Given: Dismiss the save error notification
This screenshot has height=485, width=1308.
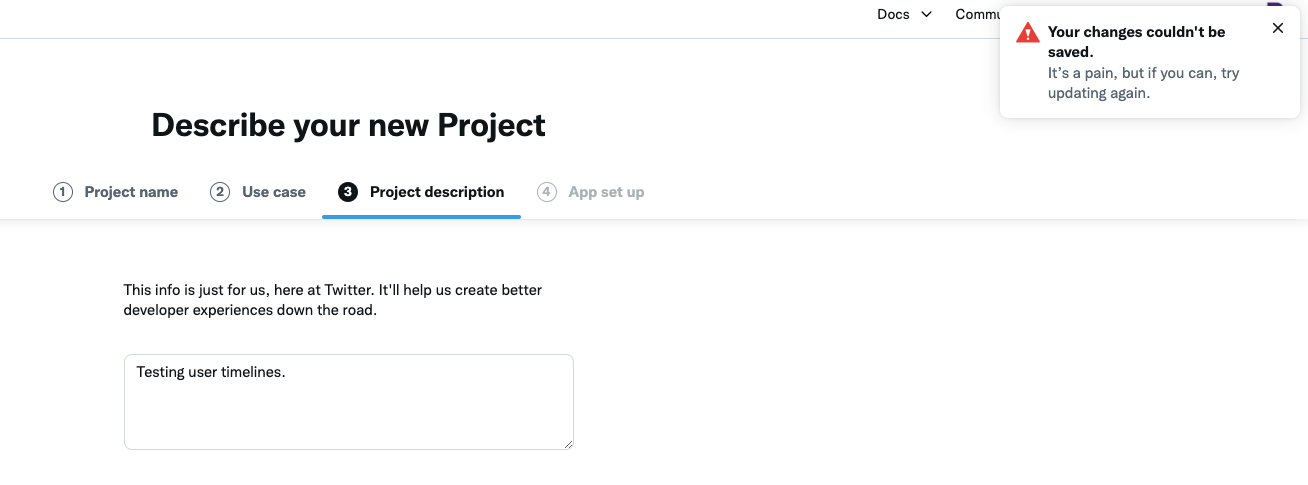Looking at the screenshot, I should pos(1278,28).
